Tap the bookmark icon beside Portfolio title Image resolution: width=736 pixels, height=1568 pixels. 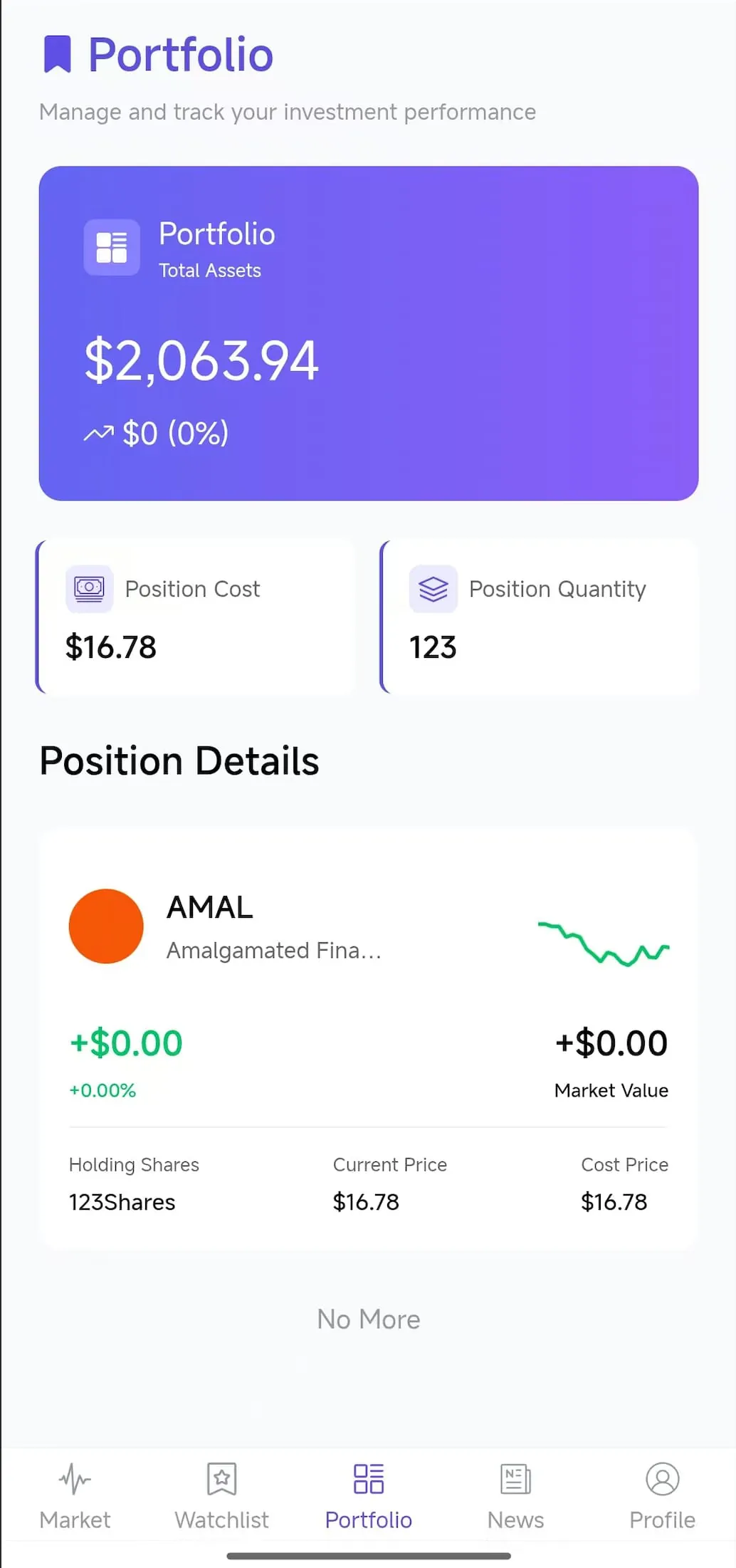tap(58, 55)
